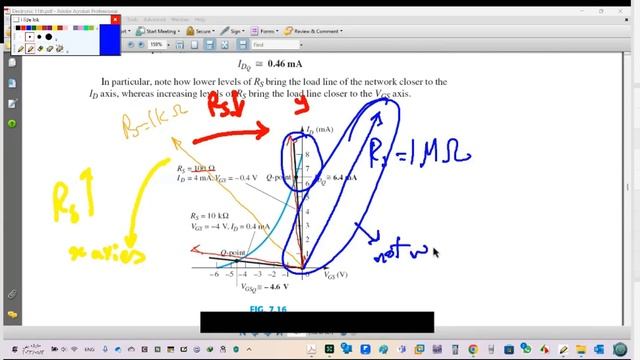Open the Attachments paperclip panel
This screenshot has height=360, width=640.
click(12, 294)
